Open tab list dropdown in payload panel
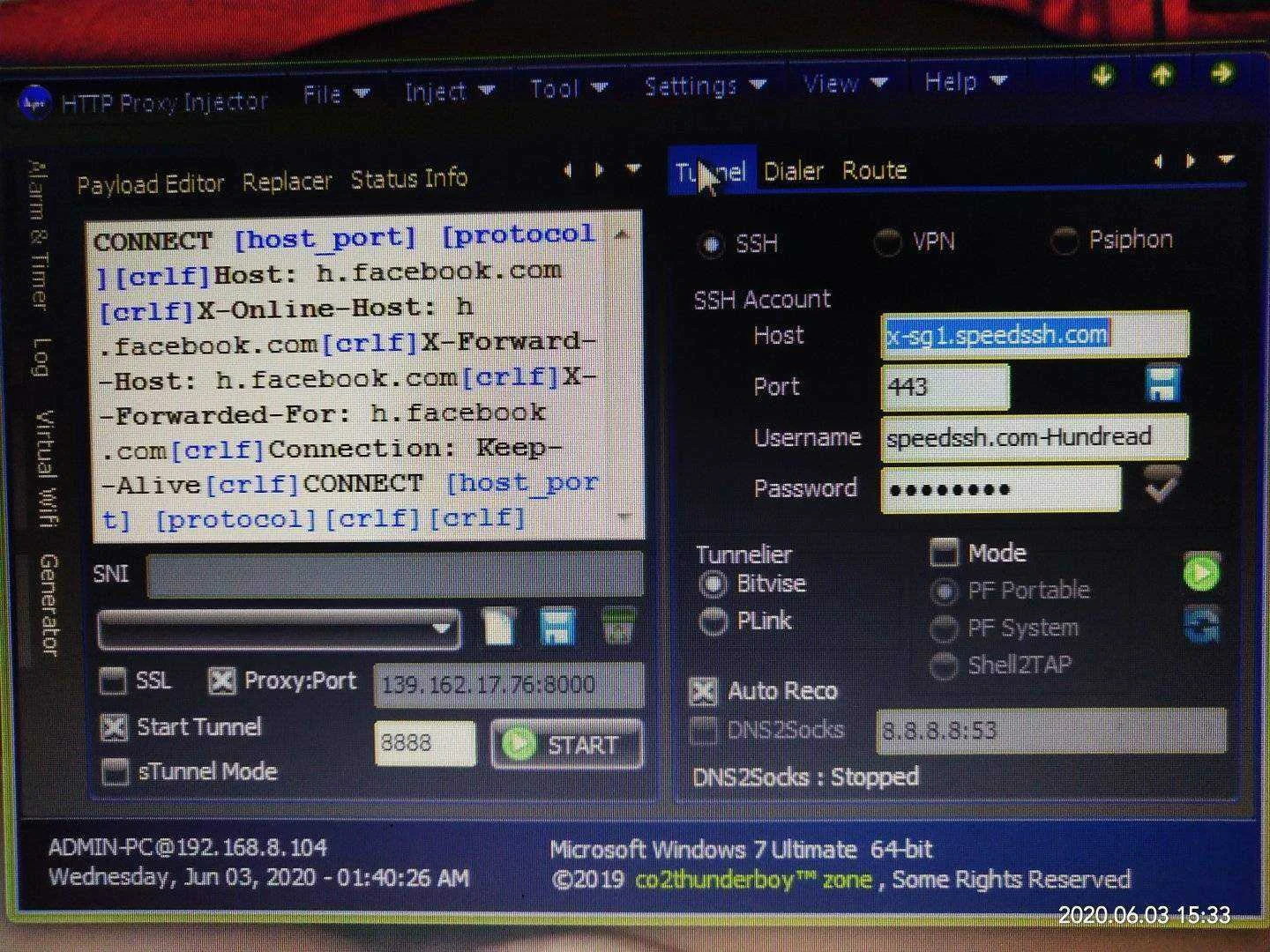The height and width of the screenshot is (952, 1270). (633, 168)
